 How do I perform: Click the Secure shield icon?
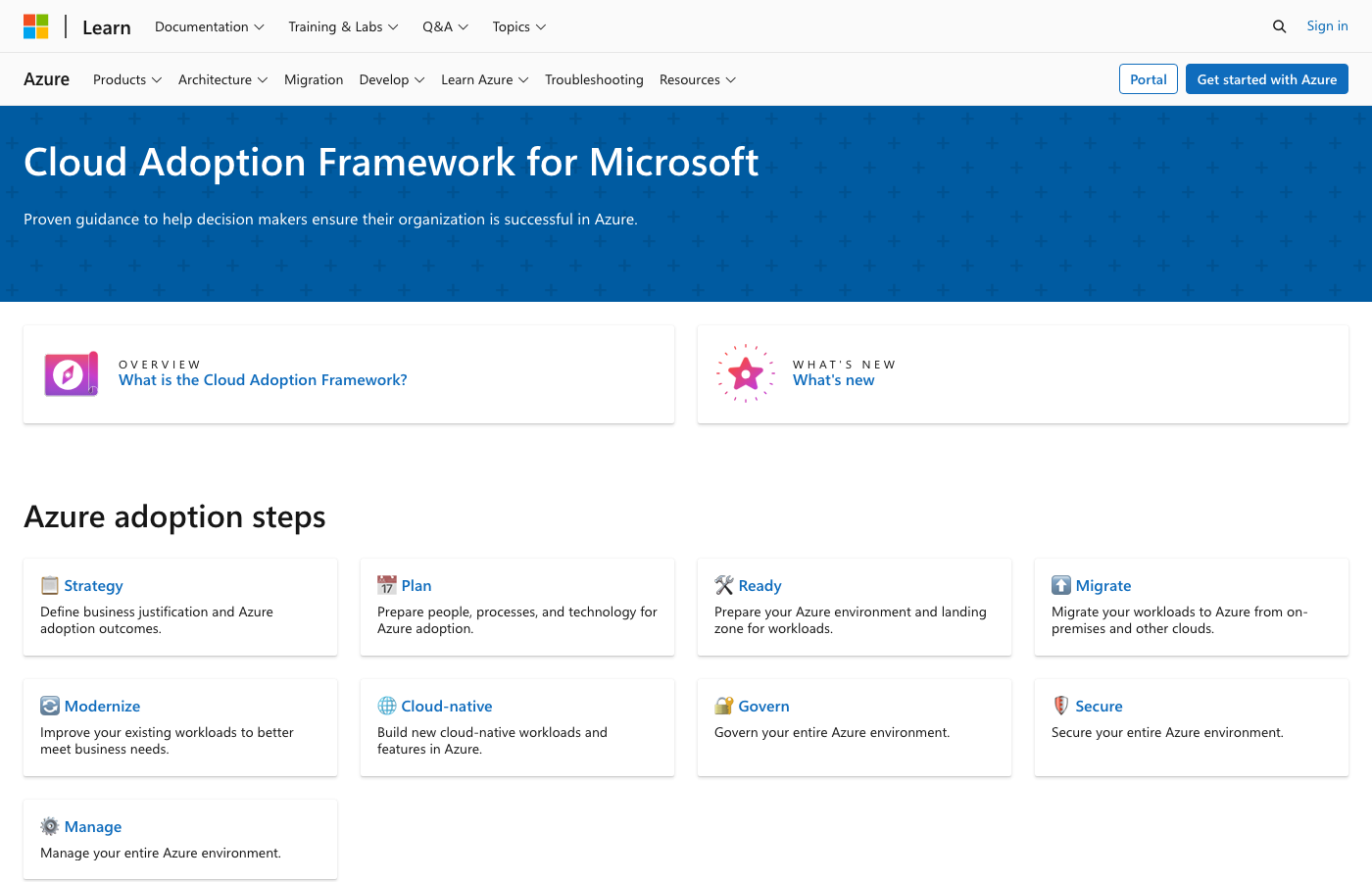pos(1061,706)
